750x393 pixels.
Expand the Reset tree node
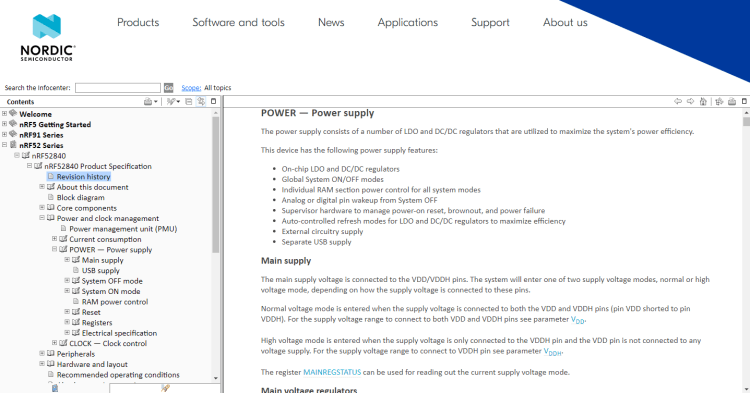[x=67, y=312]
